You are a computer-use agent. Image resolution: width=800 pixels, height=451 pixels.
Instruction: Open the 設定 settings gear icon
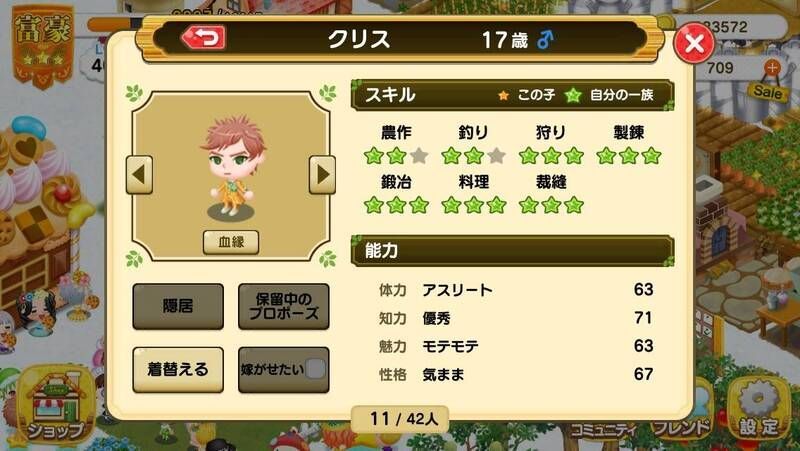tap(758, 409)
